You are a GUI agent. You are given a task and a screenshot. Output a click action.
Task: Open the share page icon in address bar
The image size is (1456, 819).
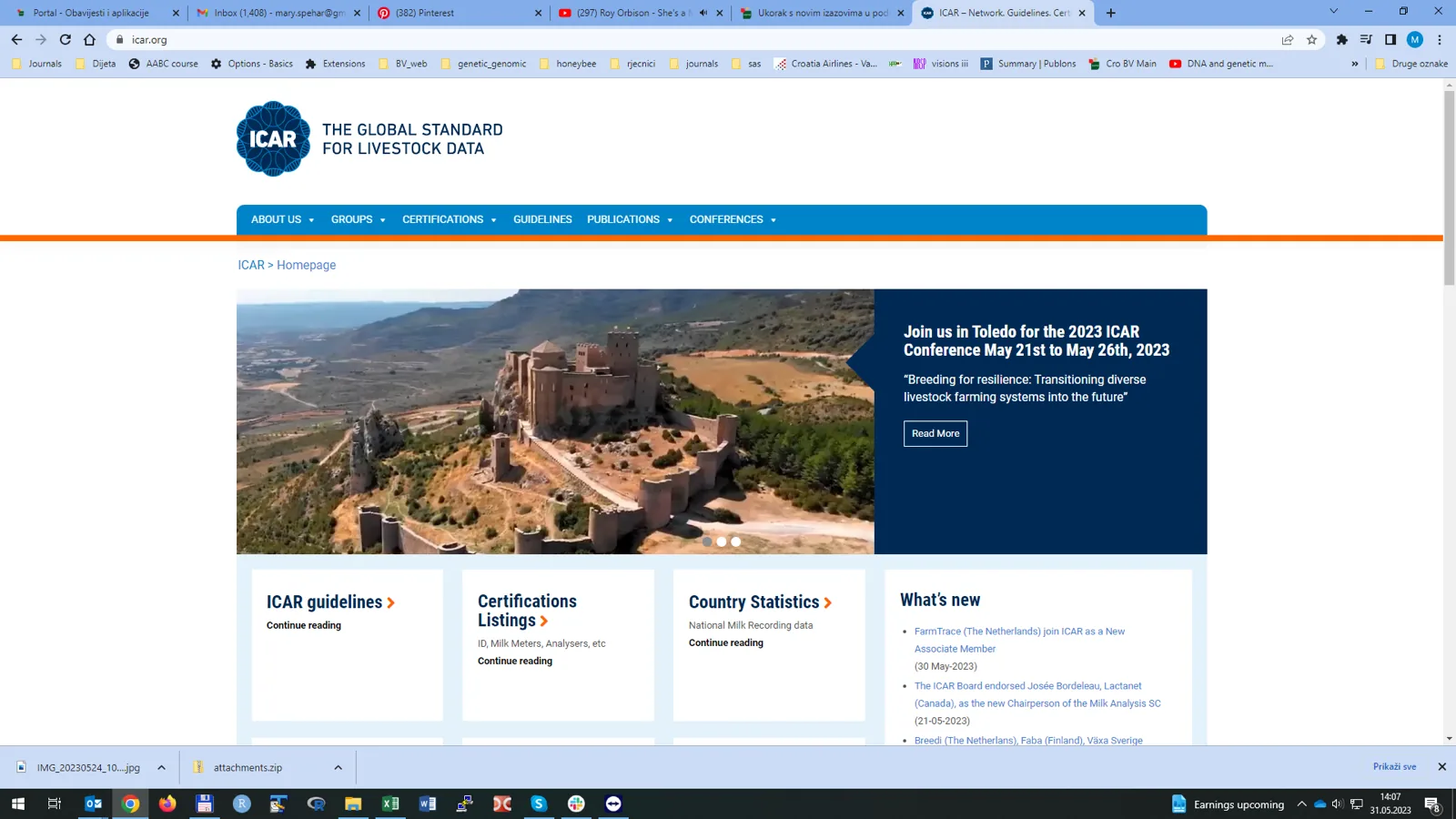click(x=1288, y=40)
